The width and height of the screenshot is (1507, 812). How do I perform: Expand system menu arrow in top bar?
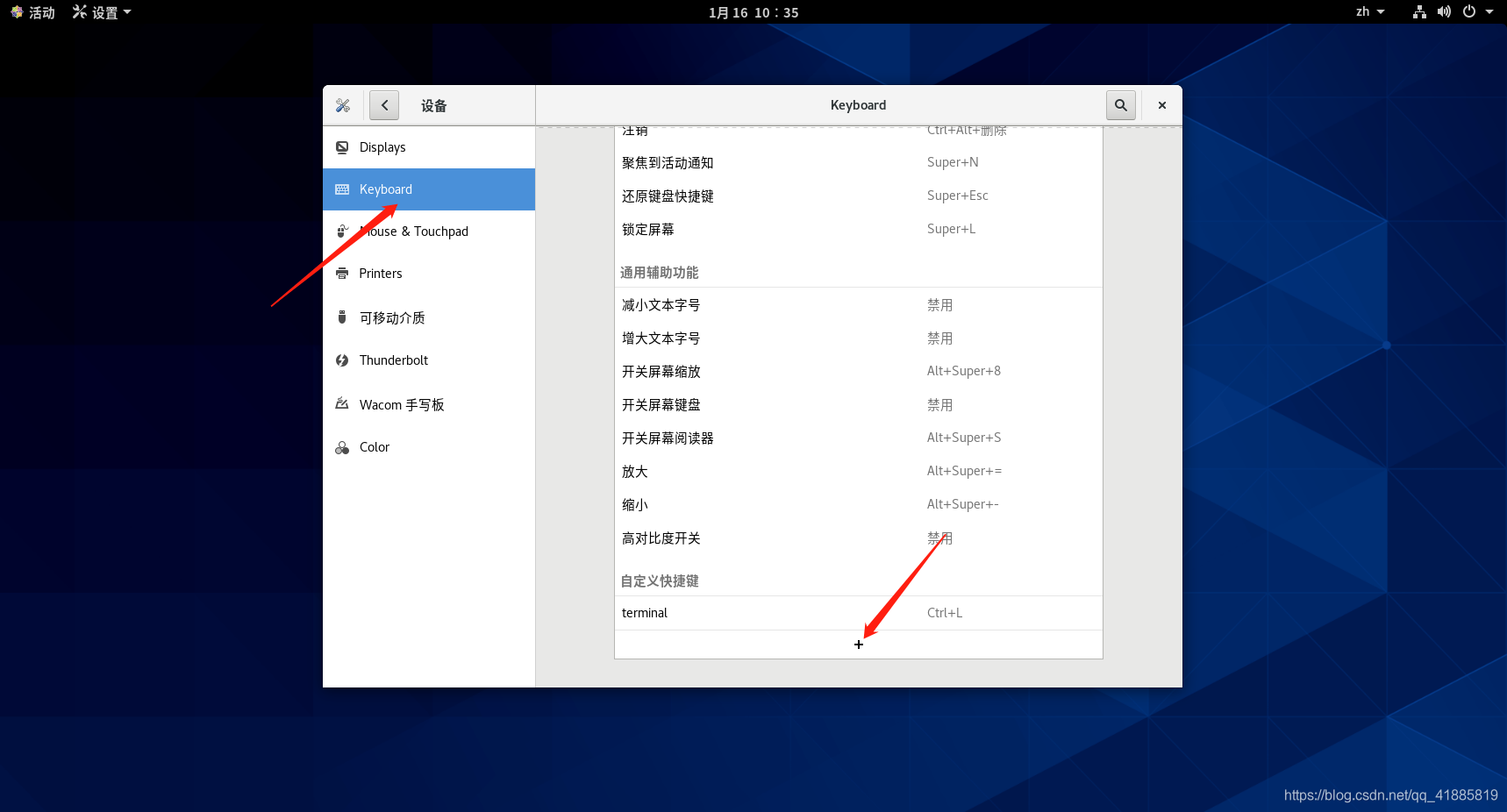[x=1489, y=11]
